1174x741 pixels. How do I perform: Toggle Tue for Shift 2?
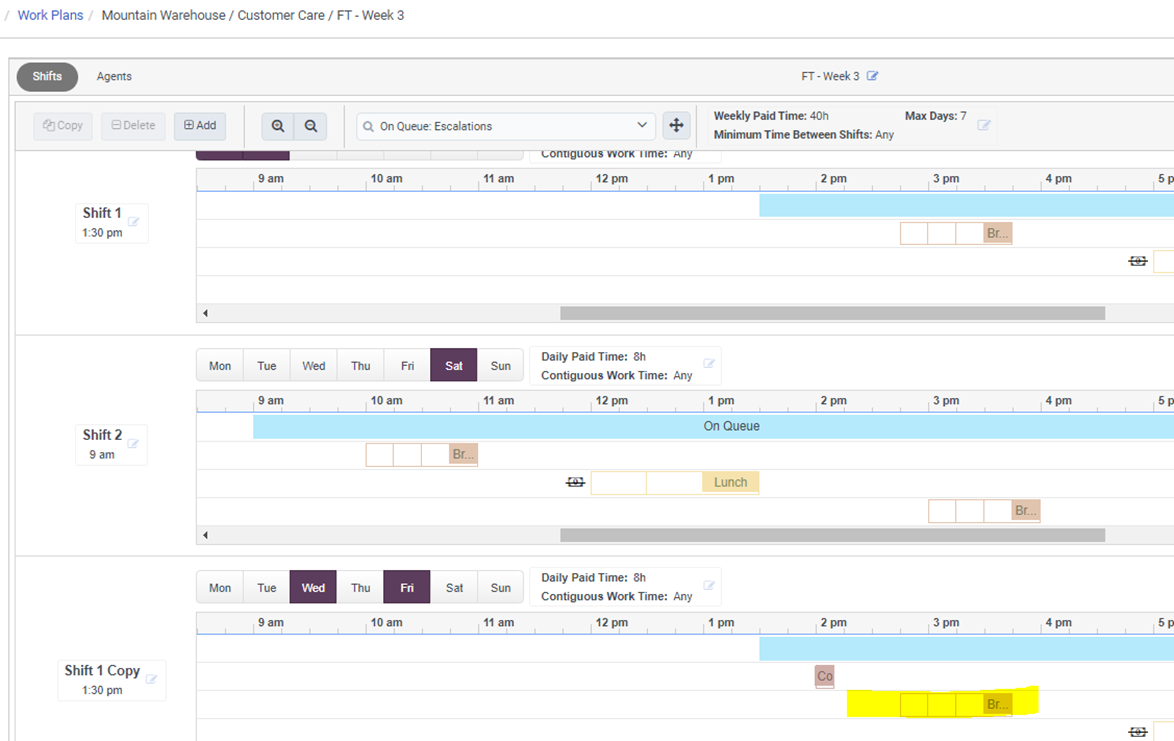point(267,365)
